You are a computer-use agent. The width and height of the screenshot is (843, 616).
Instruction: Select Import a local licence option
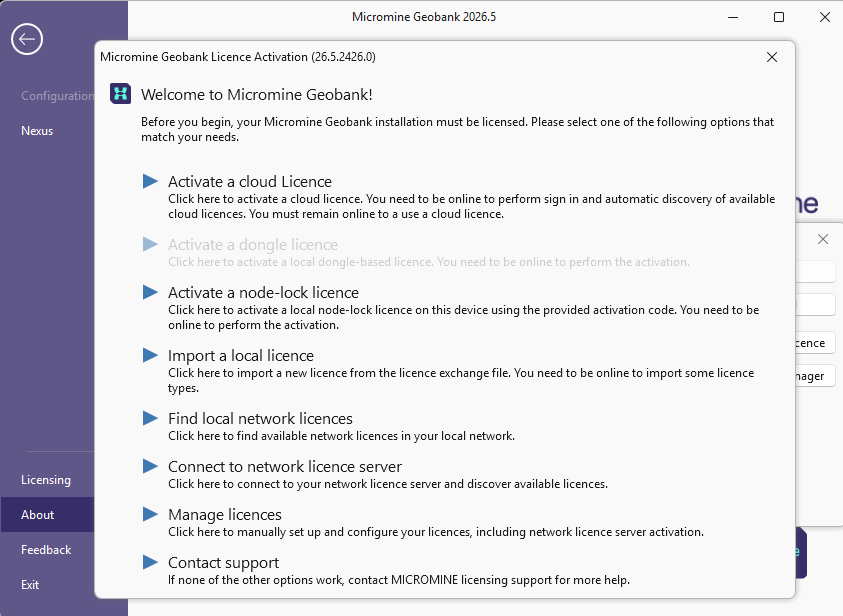pyautogui.click(x=241, y=355)
